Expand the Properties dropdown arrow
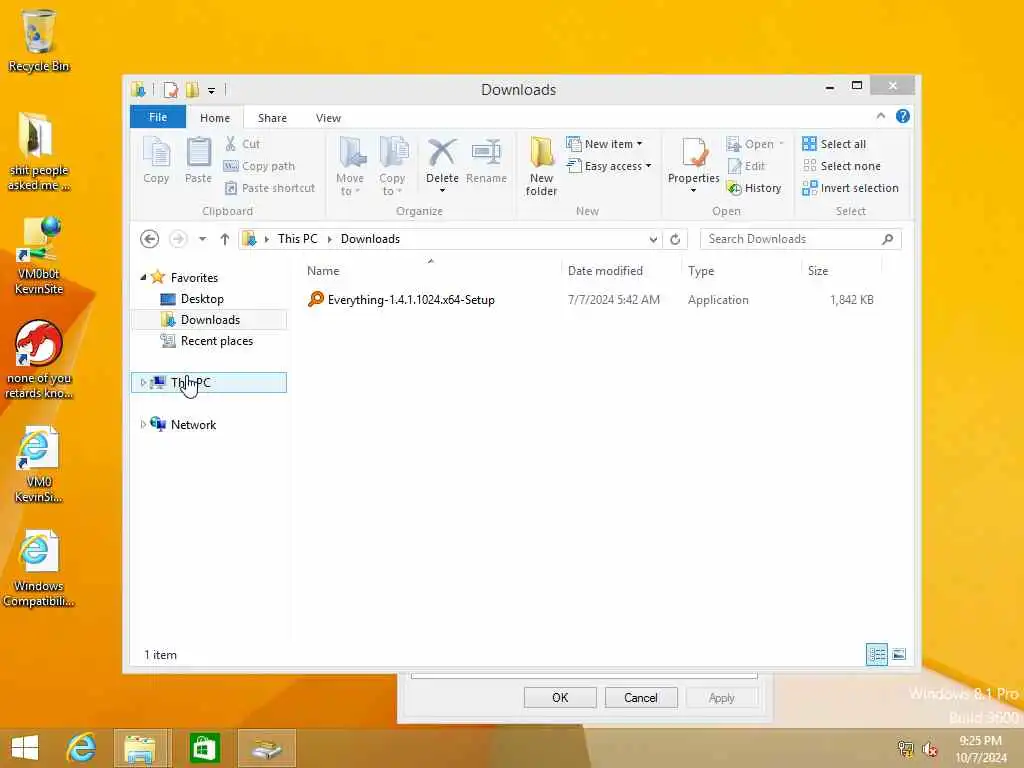This screenshot has height=768, width=1024. [694, 190]
